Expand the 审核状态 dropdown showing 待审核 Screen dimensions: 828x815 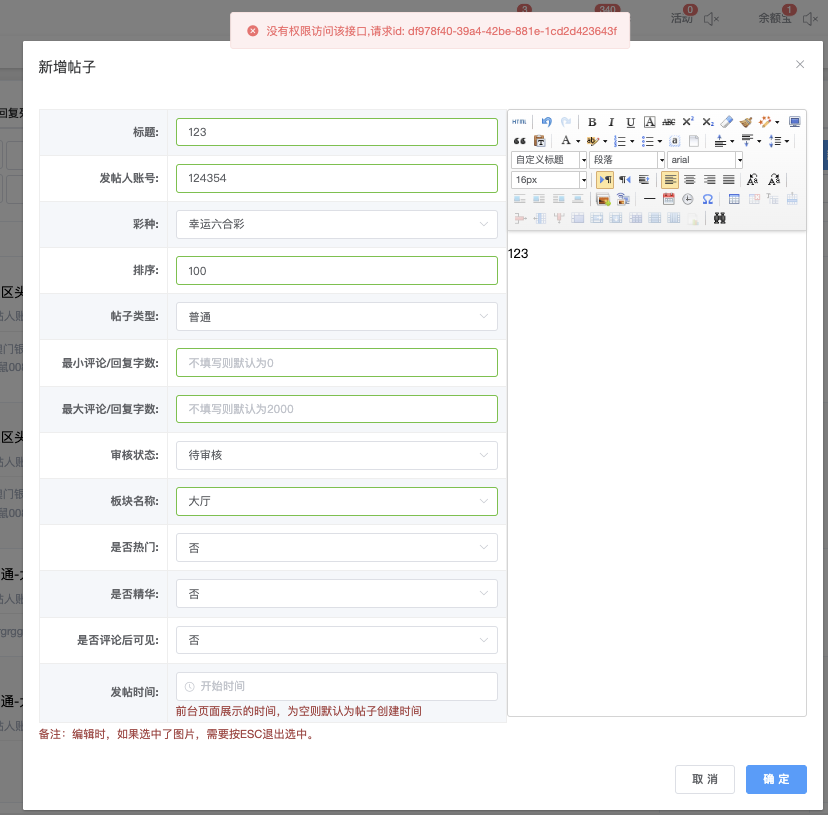click(336, 455)
